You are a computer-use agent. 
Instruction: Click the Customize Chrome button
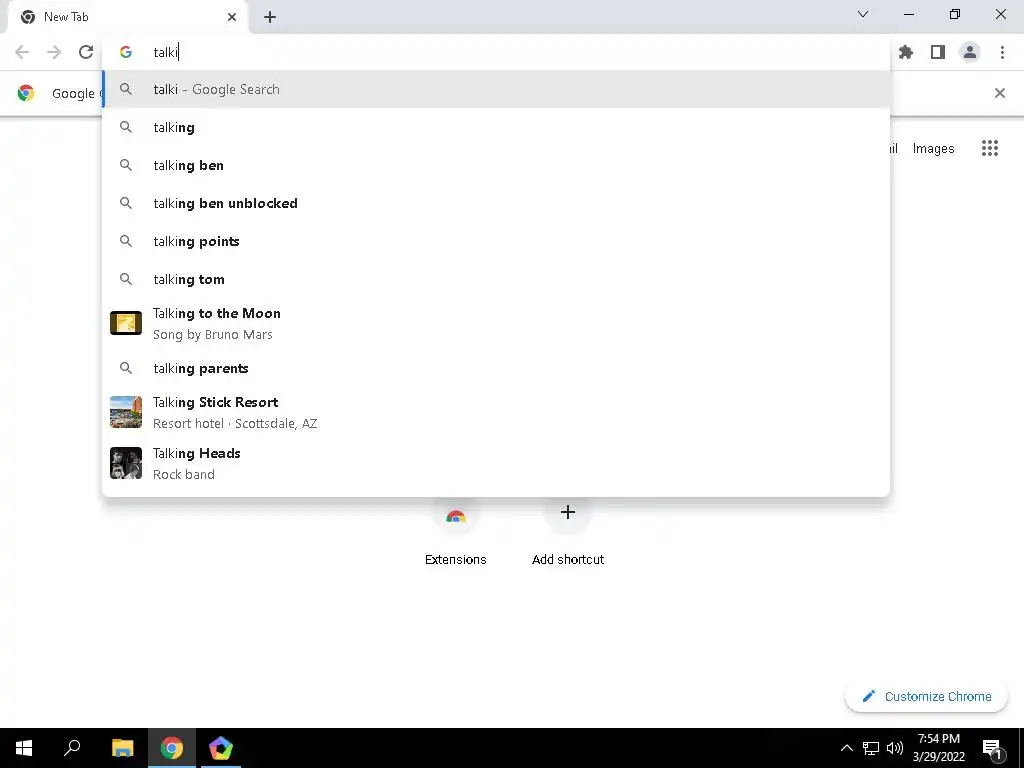pos(926,696)
